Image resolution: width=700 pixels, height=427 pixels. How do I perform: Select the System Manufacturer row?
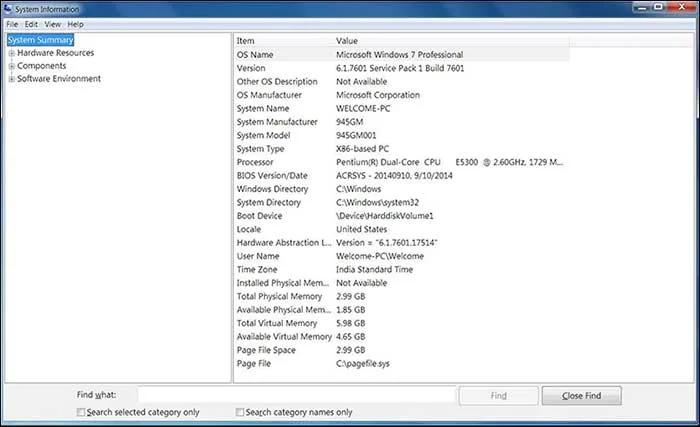402,121
